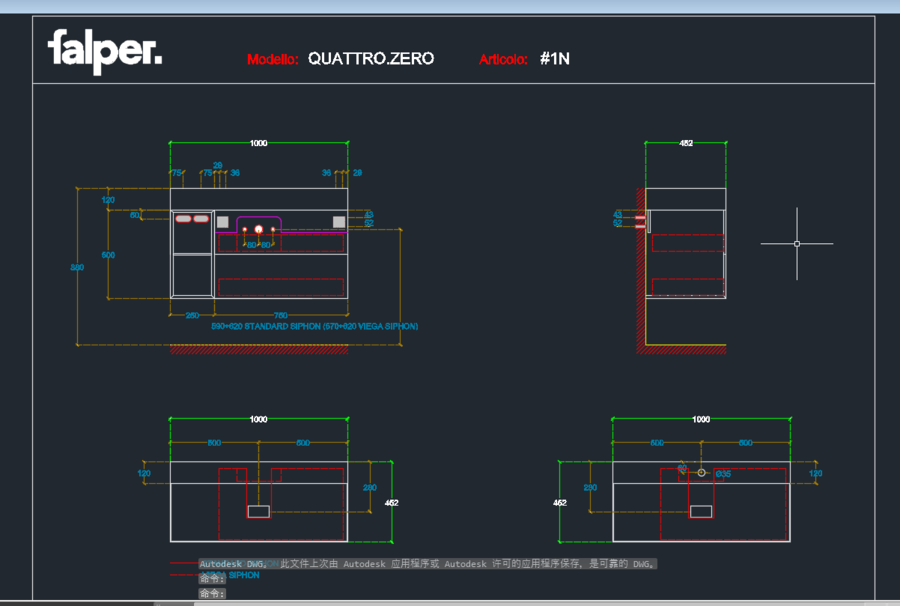Select the depth dimension above the side view
This screenshot has width=900, height=606.
point(686,143)
